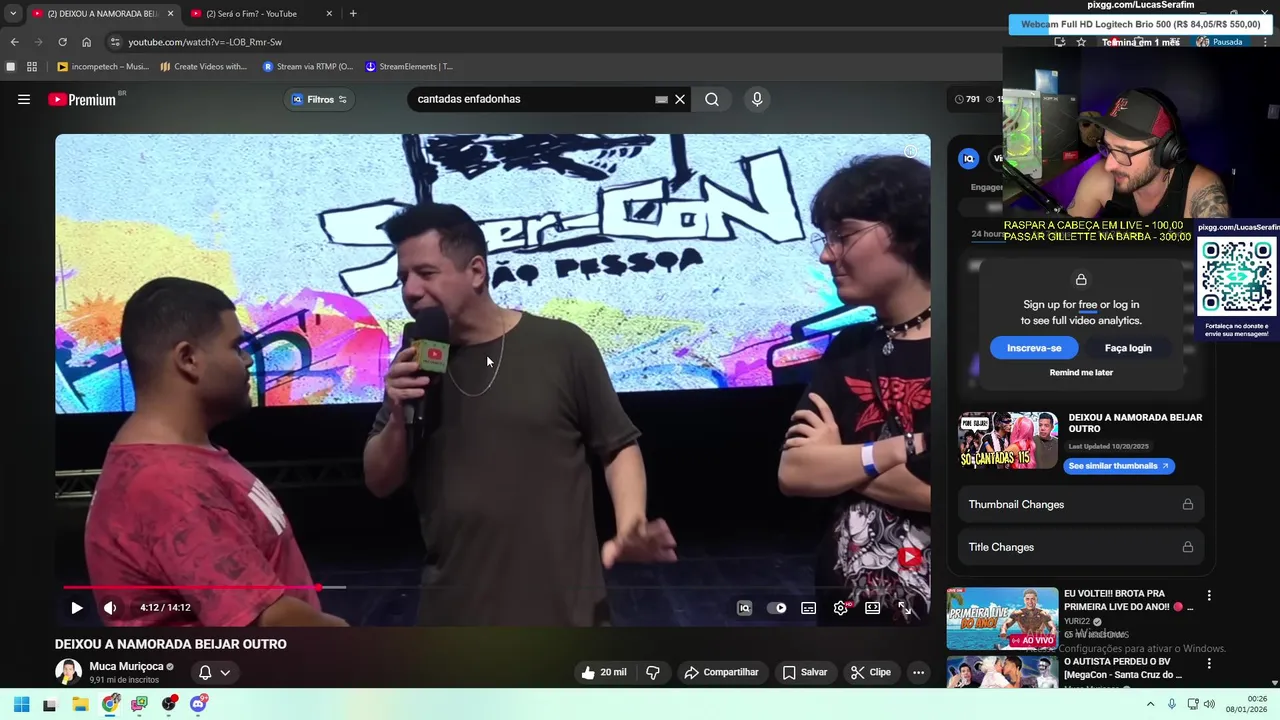This screenshot has width=1280, height=720.
Task: Open vidIQ icon in player controls
Action: point(744,608)
